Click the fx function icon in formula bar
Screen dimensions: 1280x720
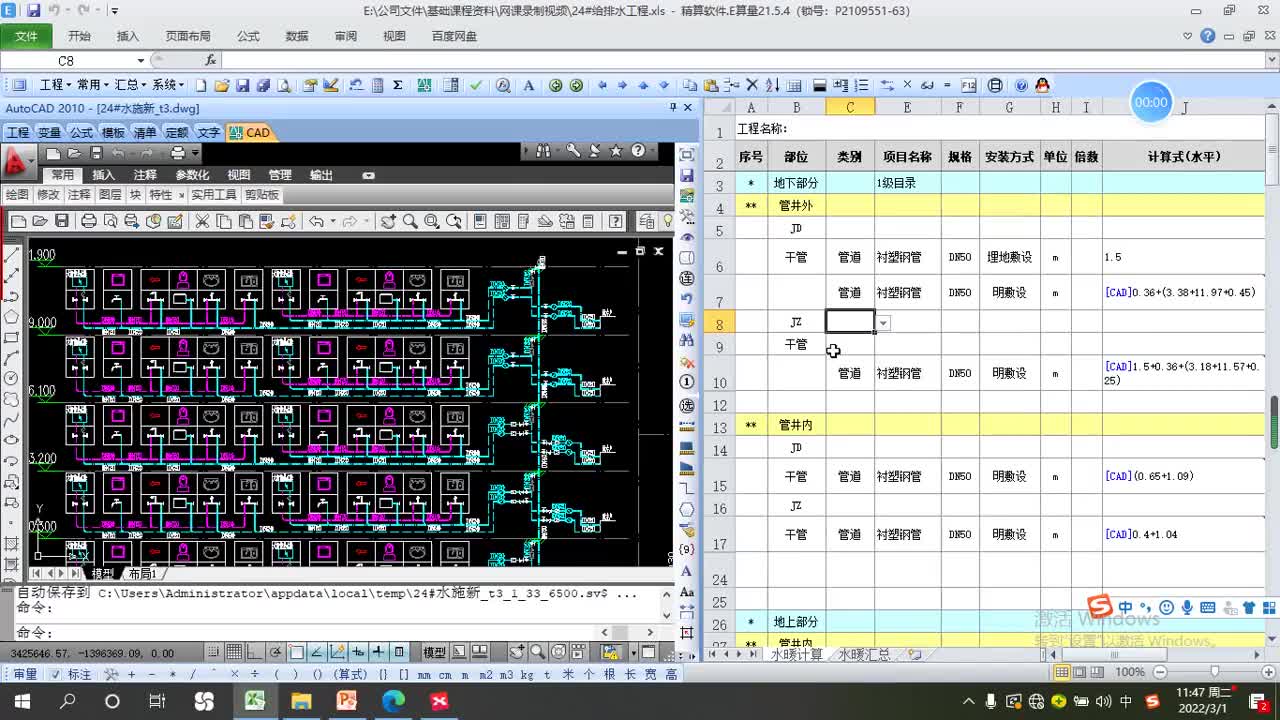pos(210,61)
